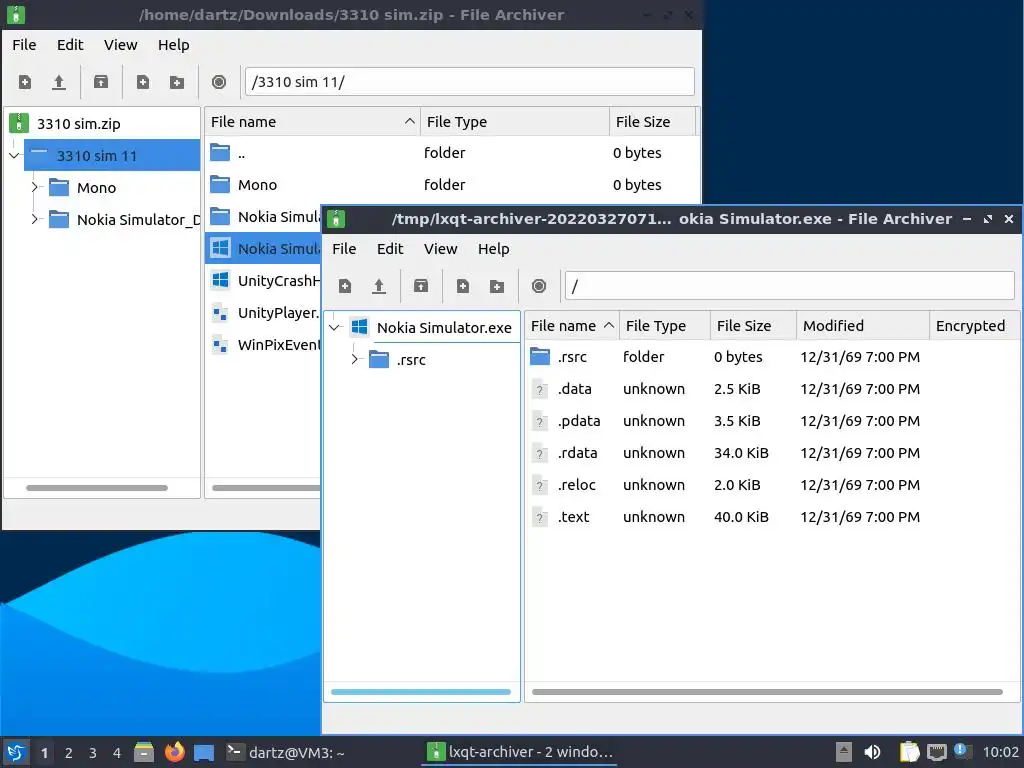The image size is (1024, 768).
Task: Sort by File Type in Nokia Simulator.exe window
Action: point(665,326)
